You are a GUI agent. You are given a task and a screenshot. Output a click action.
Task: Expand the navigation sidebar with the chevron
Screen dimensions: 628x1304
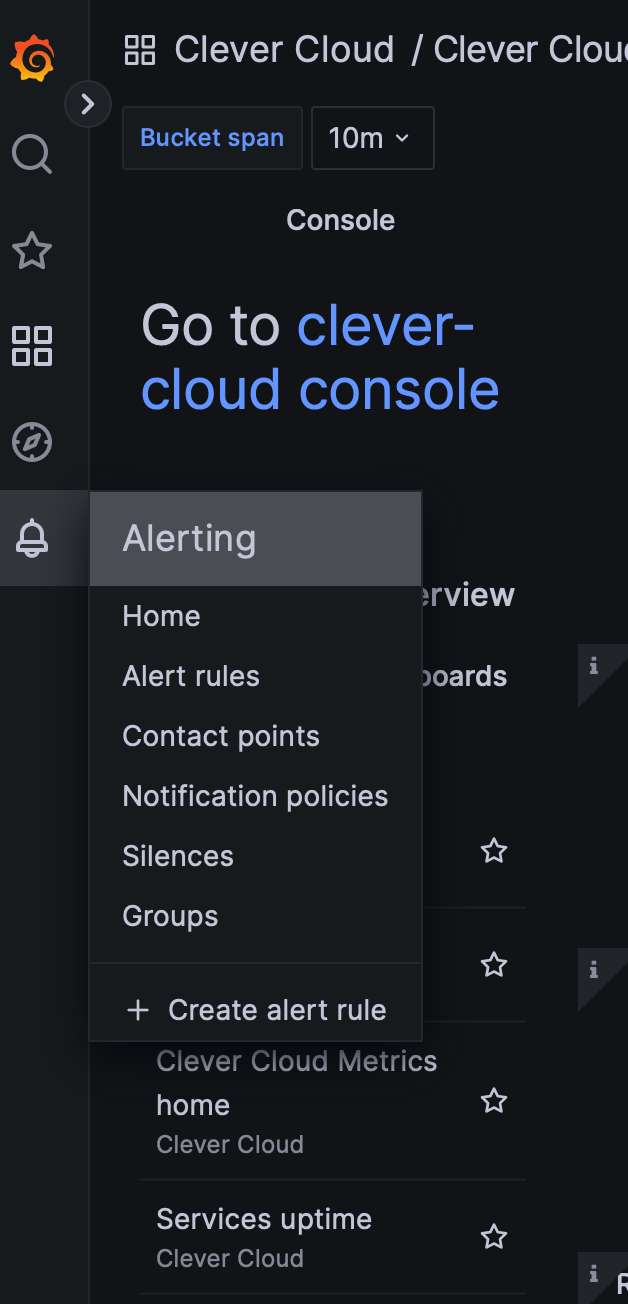[88, 104]
